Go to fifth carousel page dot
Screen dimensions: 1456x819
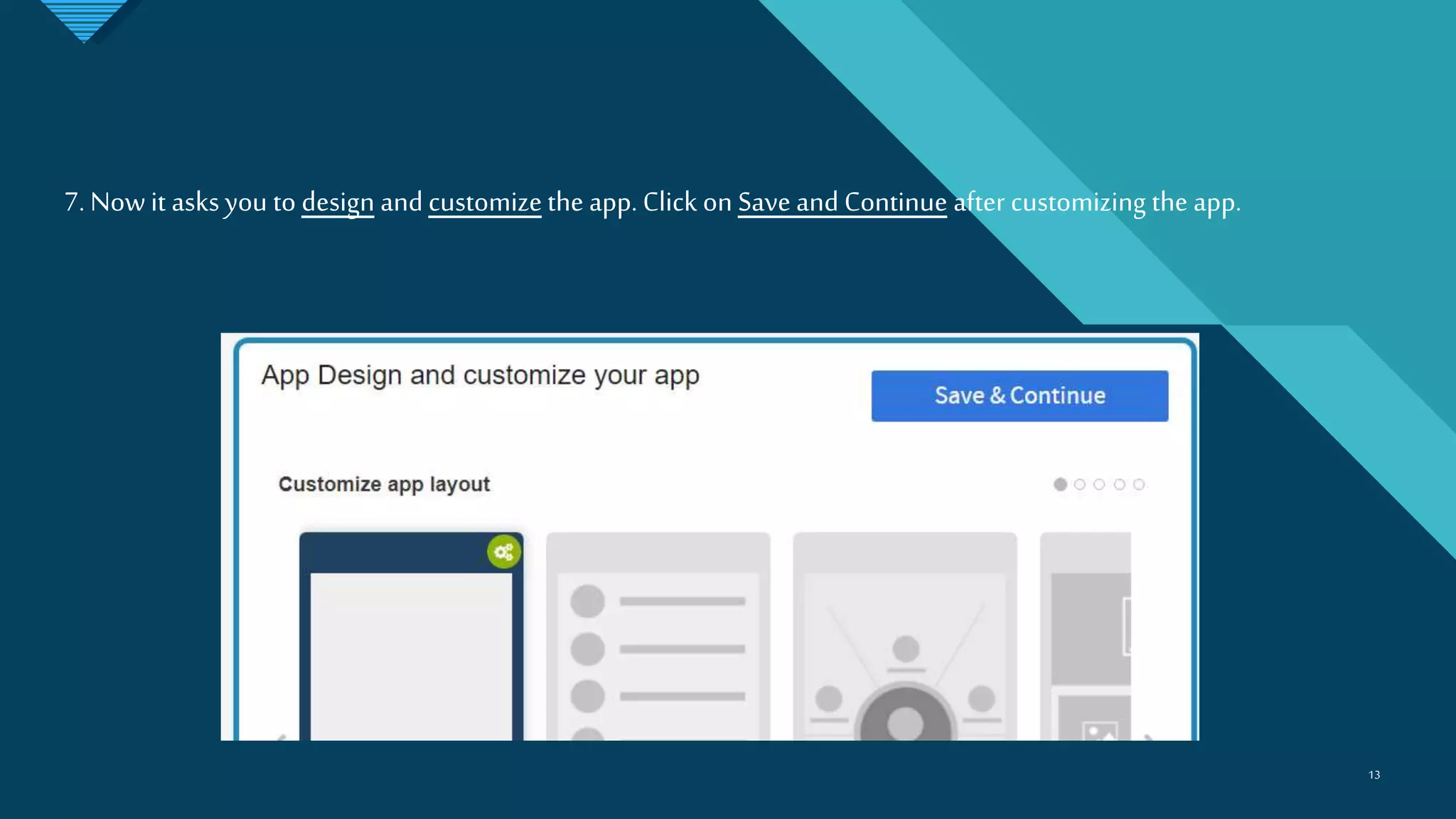1139,484
